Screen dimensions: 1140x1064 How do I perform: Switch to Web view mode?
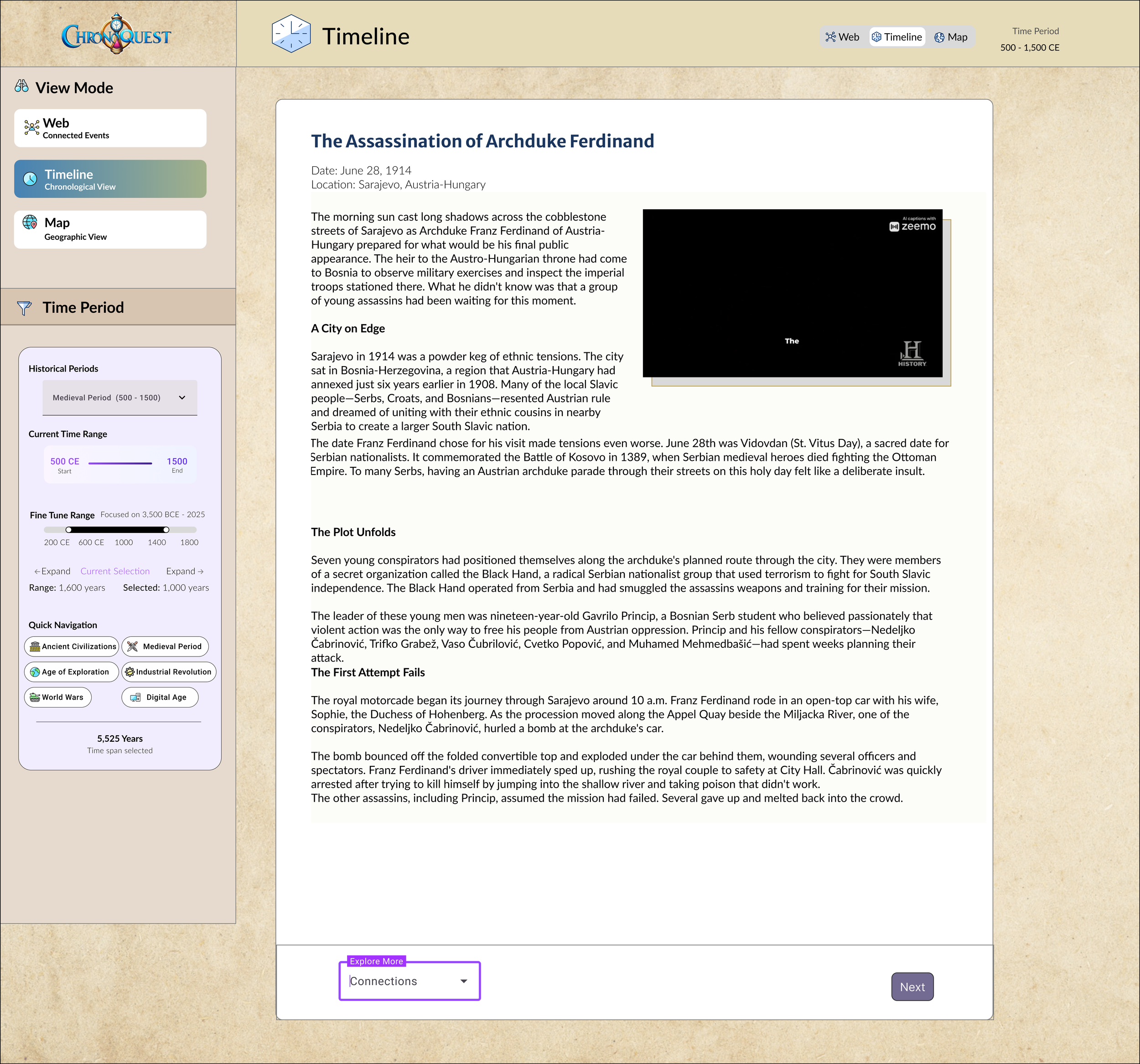tap(110, 127)
